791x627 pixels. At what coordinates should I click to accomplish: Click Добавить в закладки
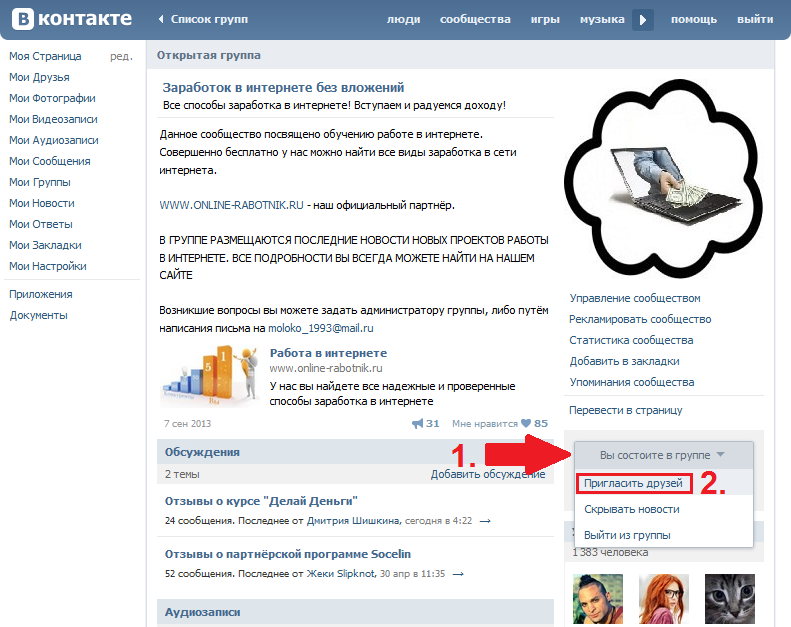point(625,361)
